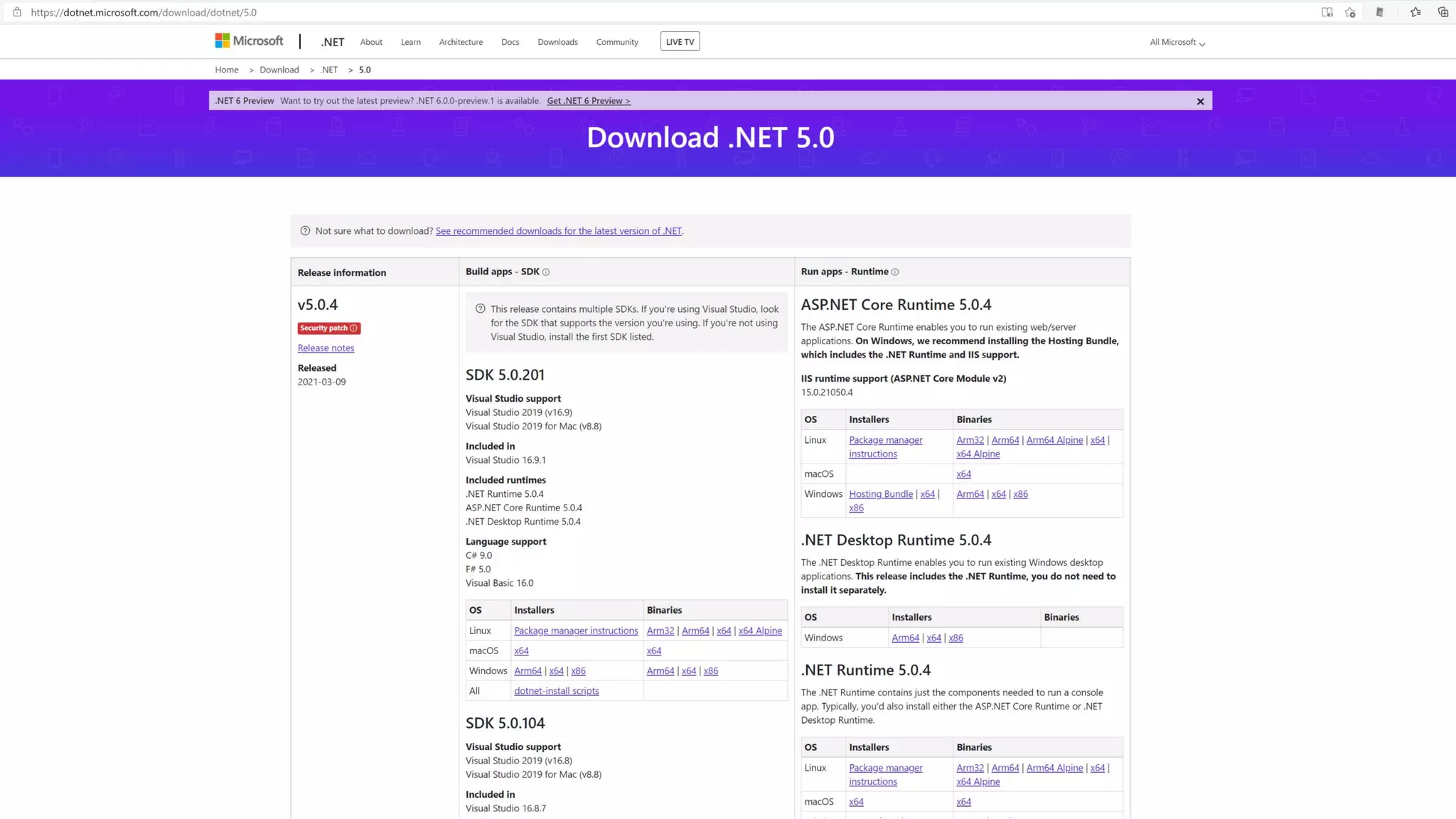Open the Learn menu item
The height and width of the screenshot is (819, 1456).
click(410, 42)
